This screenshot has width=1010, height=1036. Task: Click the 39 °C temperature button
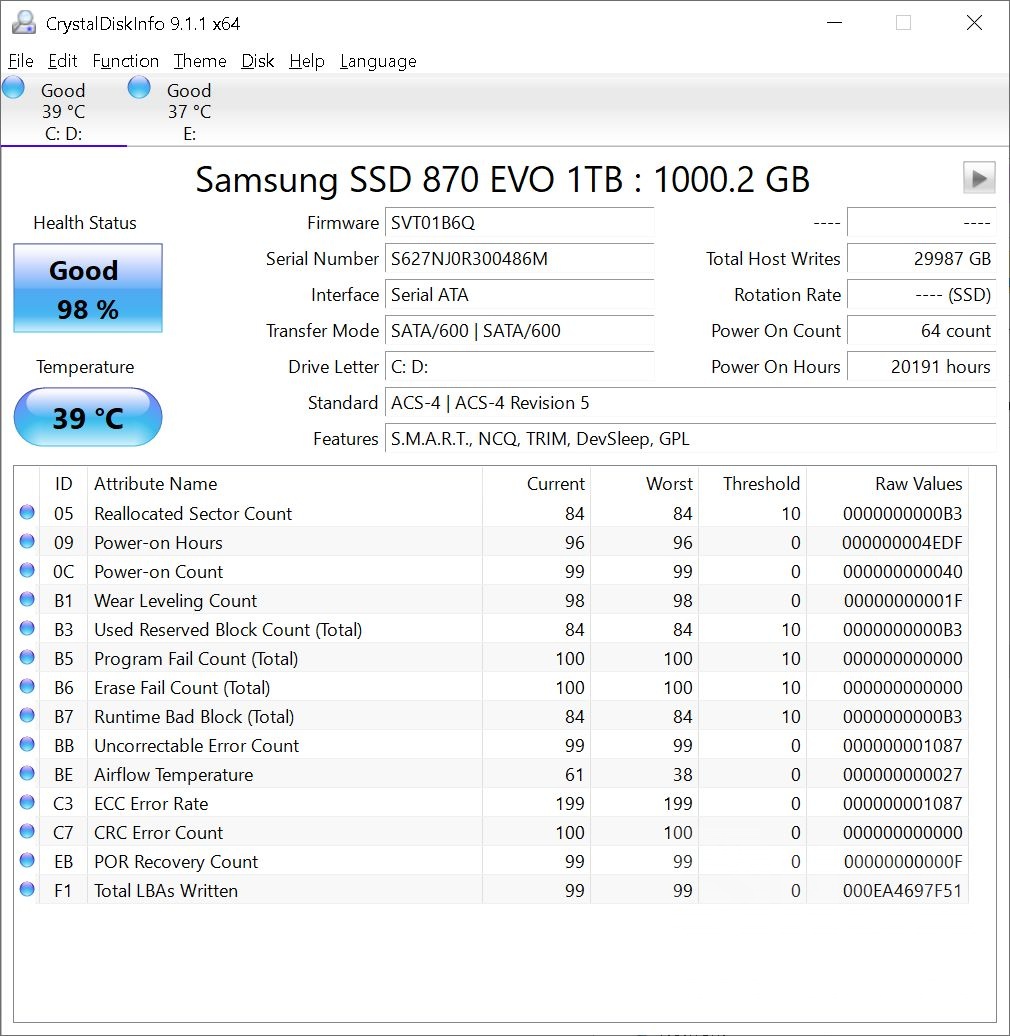point(88,417)
